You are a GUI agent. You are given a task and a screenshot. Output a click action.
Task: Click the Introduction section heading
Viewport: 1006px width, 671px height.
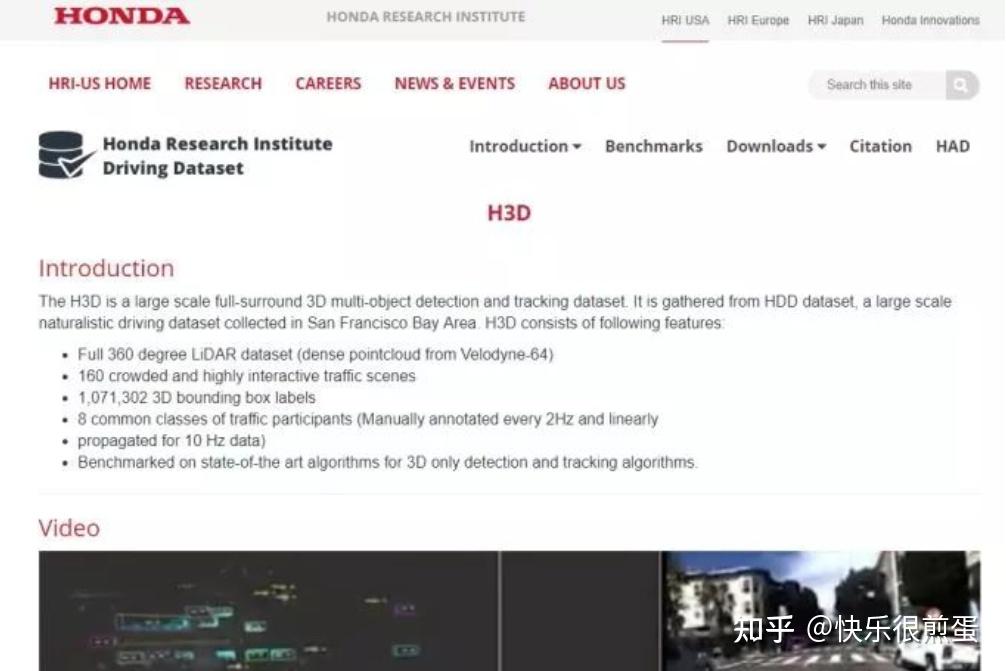click(x=105, y=268)
